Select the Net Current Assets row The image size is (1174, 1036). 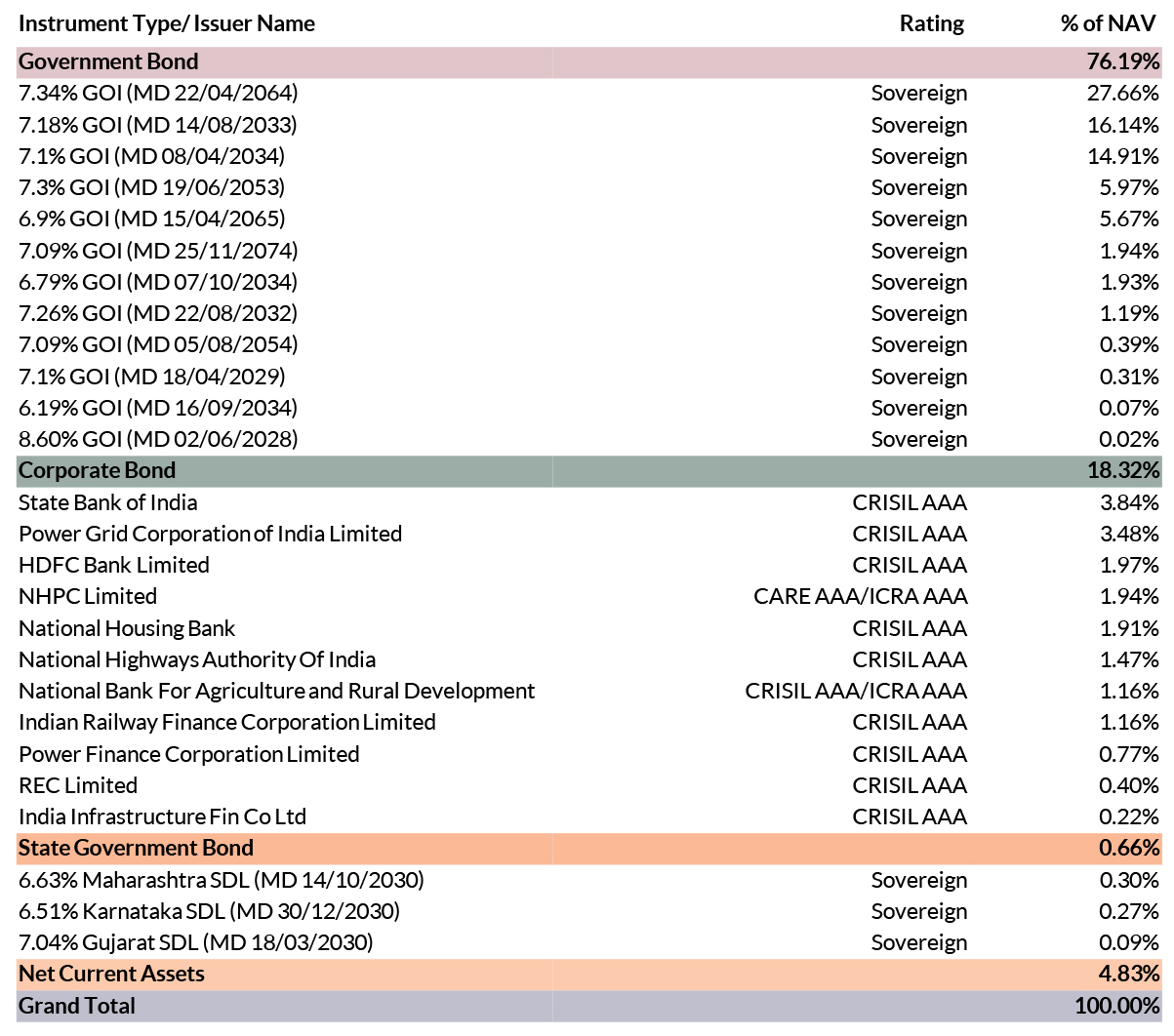588,975
